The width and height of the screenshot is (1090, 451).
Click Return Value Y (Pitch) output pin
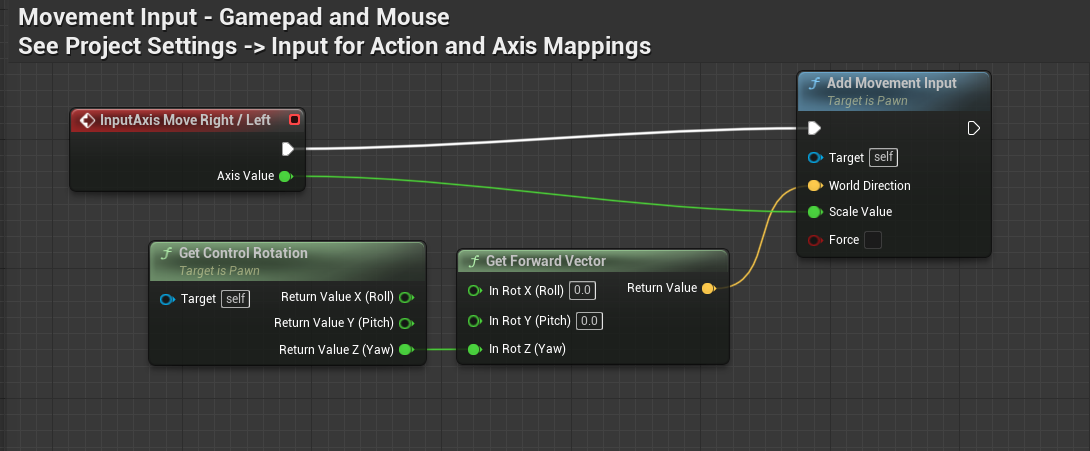(407, 323)
